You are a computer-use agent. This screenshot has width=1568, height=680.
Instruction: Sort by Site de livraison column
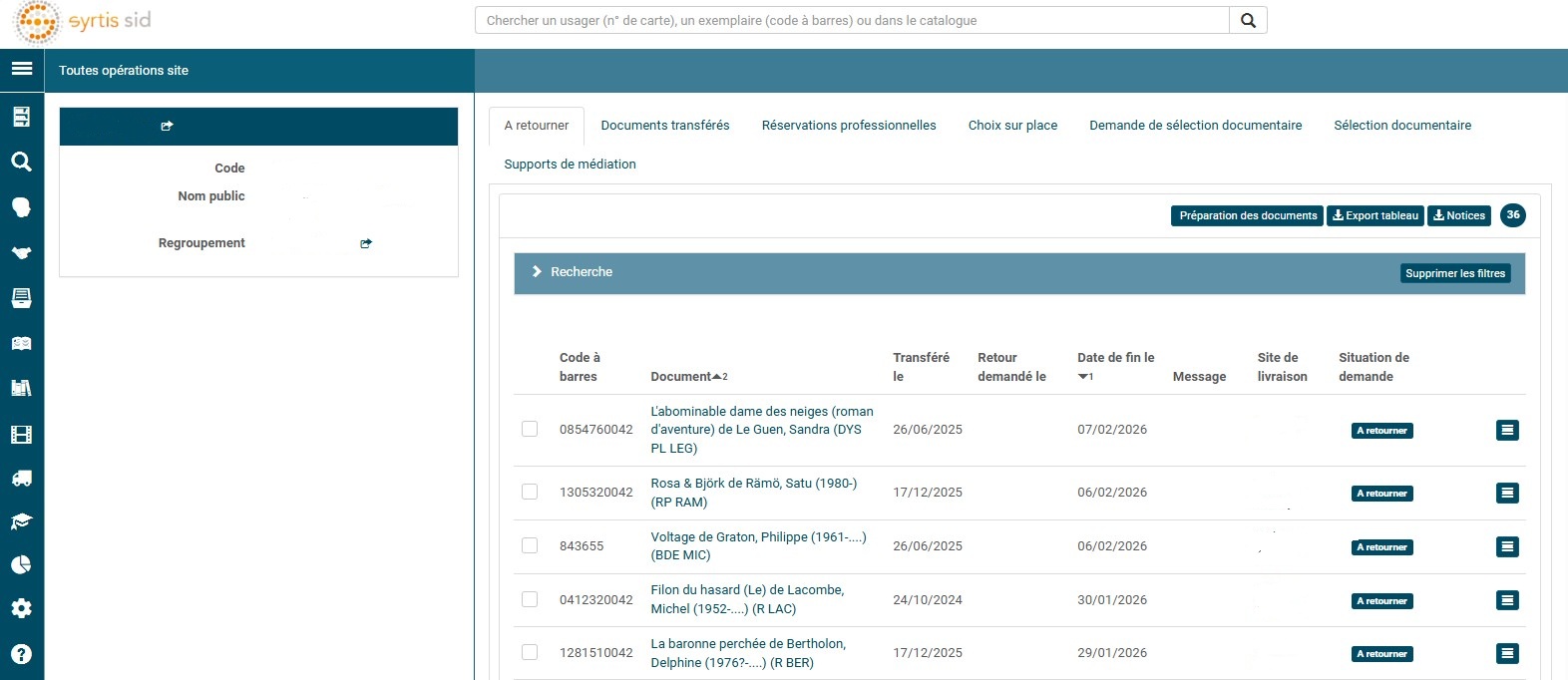coord(1282,367)
